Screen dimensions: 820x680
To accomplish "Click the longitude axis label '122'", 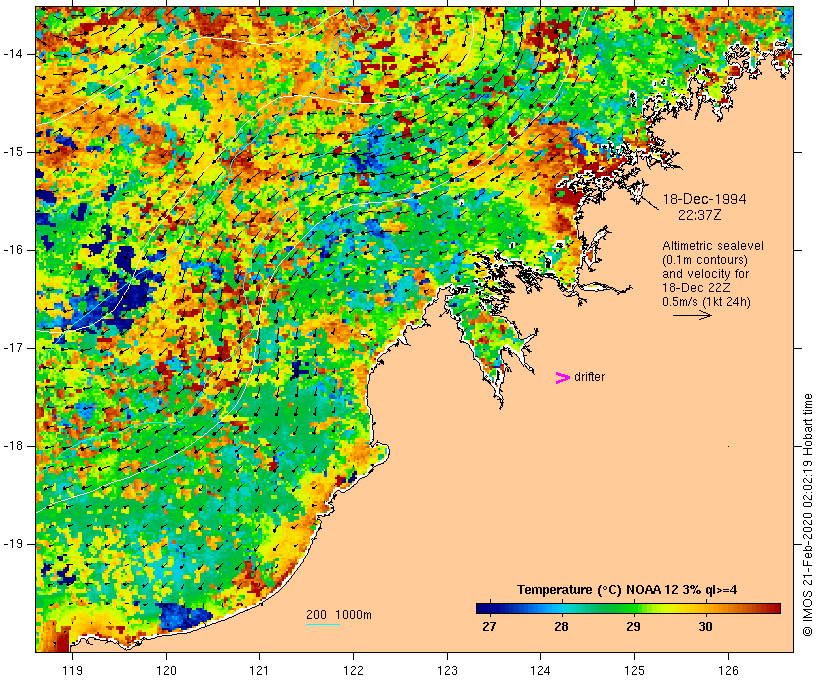I will coord(354,671).
